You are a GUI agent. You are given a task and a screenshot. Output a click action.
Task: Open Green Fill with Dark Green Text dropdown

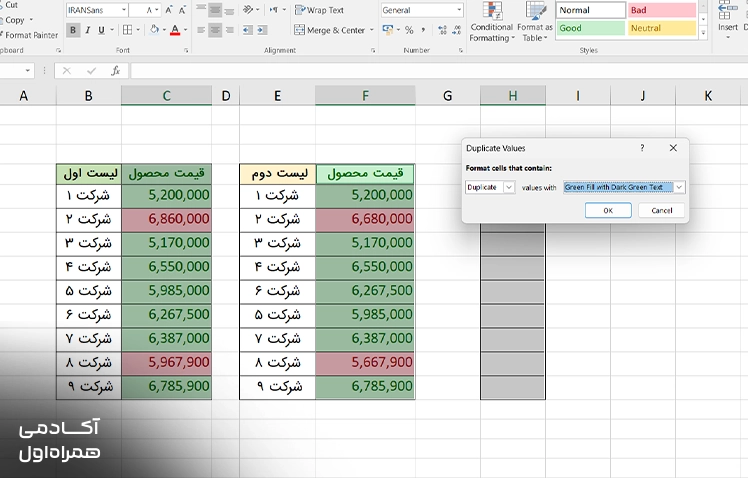[x=679, y=187]
